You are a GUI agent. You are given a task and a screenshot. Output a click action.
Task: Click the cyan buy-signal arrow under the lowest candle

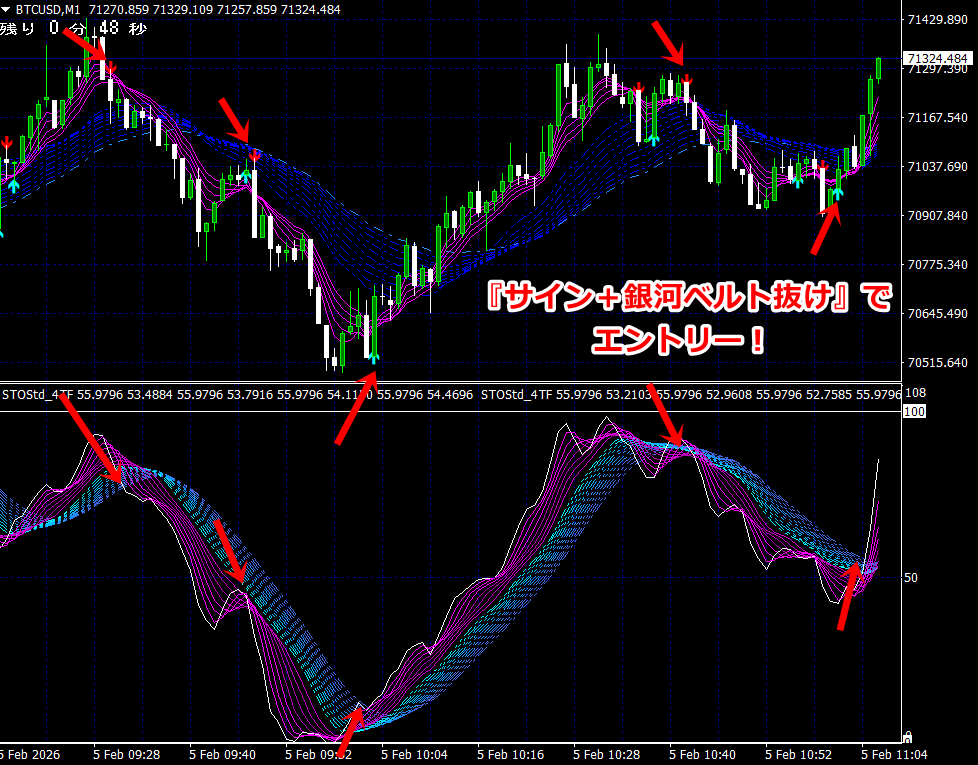point(374,357)
